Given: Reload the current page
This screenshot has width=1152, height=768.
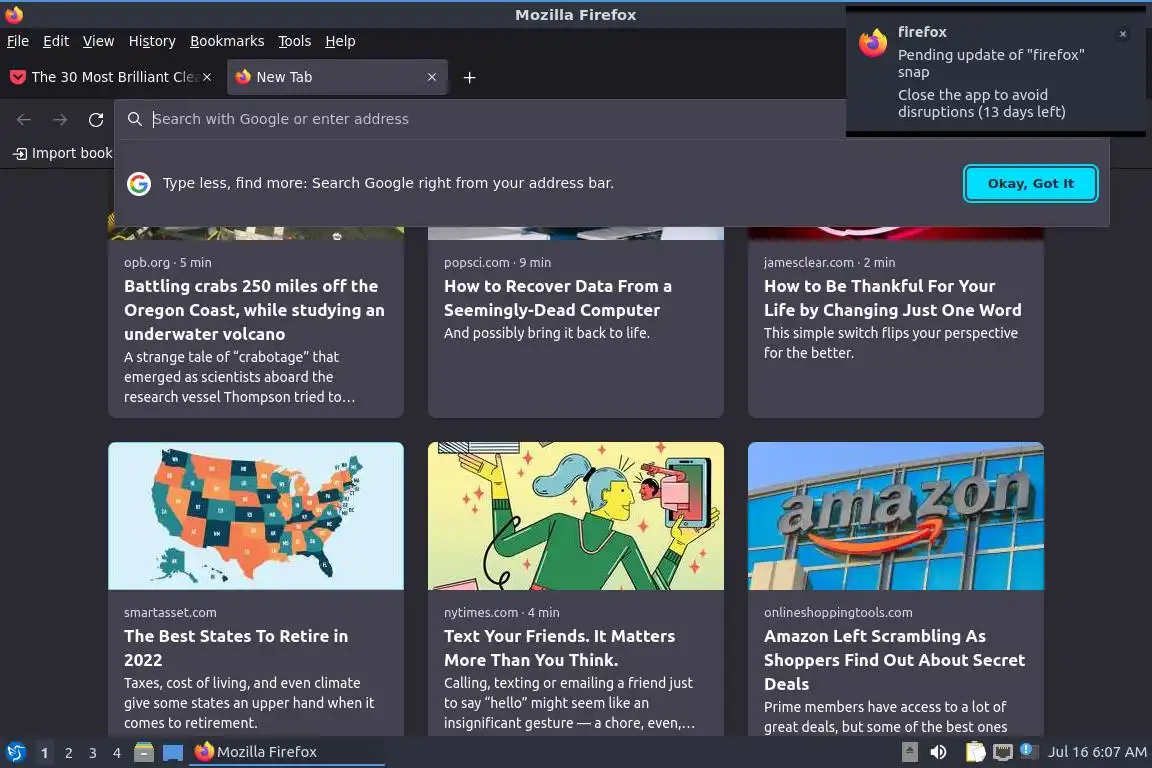Looking at the screenshot, I should point(96,119).
